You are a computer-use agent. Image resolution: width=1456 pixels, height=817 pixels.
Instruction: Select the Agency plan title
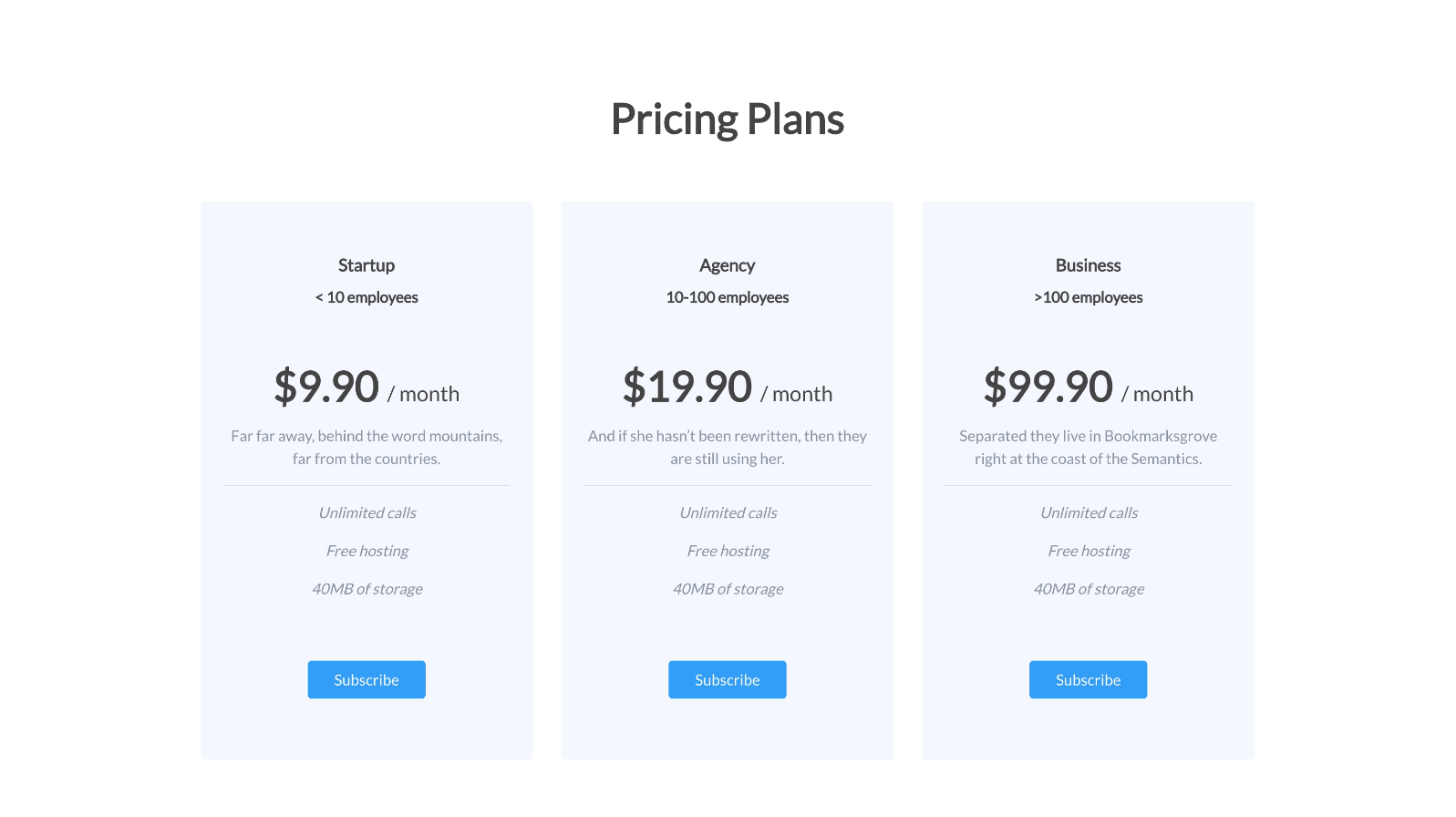coord(727,265)
